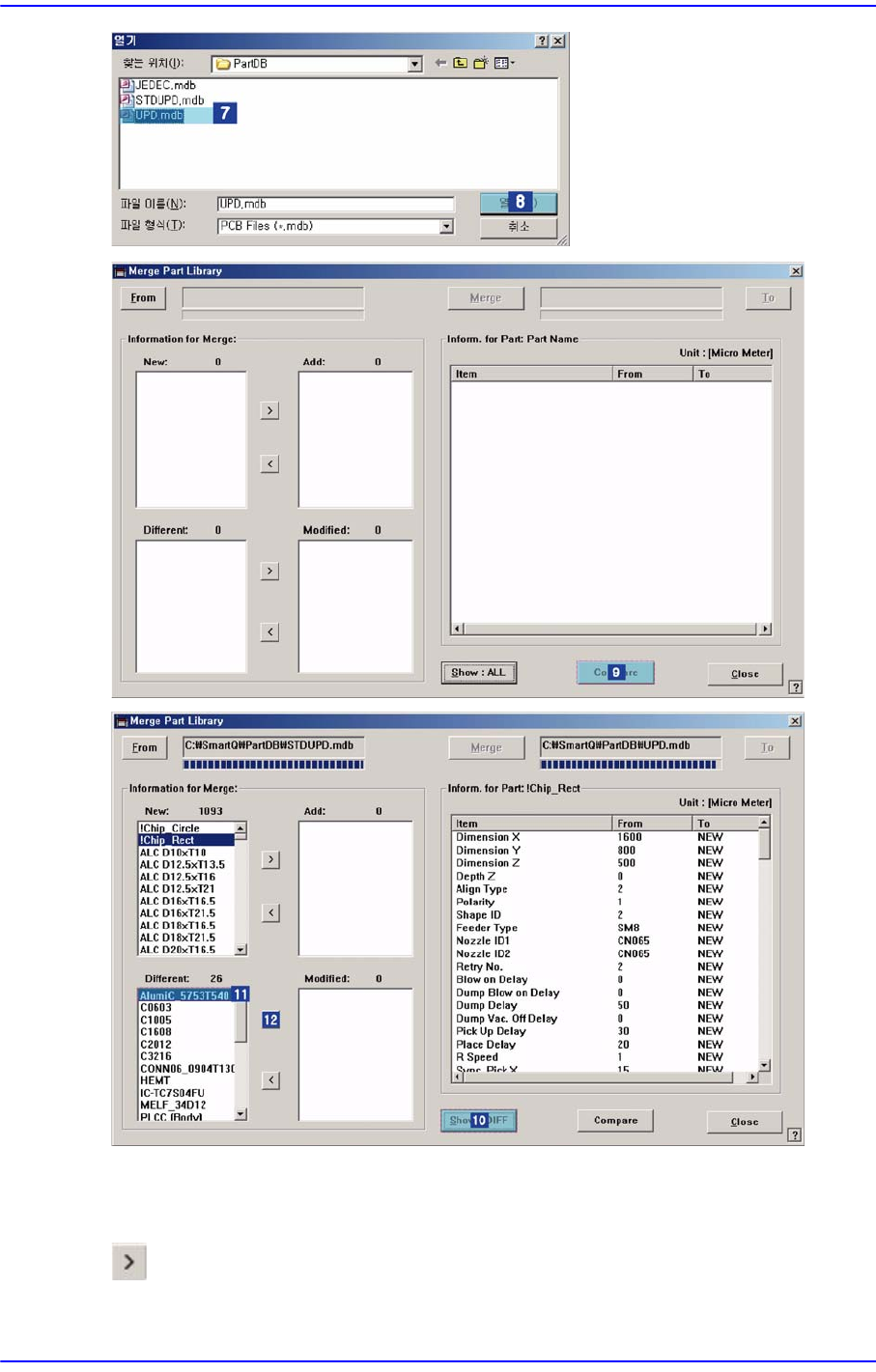This screenshot has height=1372, width=876.
Task: Click the file dialog's question mark help icon
Action: (x=542, y=41)
